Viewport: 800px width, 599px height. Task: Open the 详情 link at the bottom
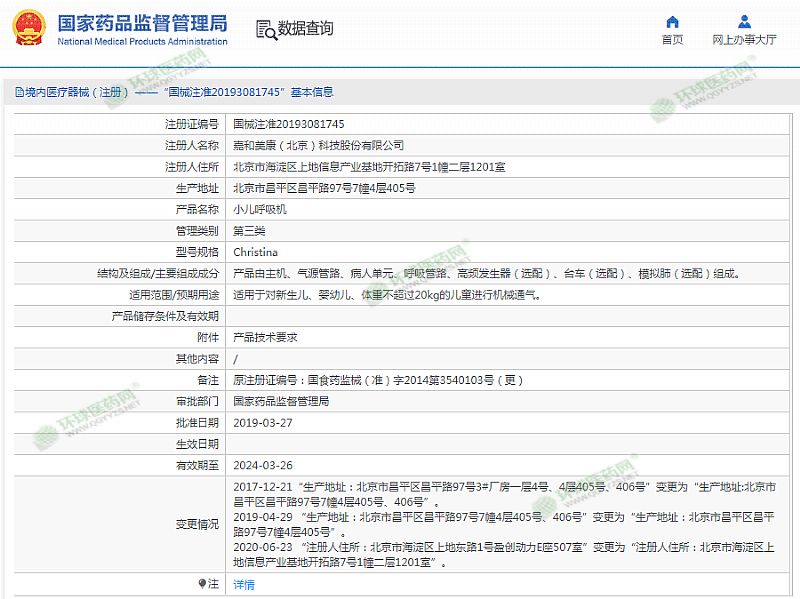pos(243,585)
